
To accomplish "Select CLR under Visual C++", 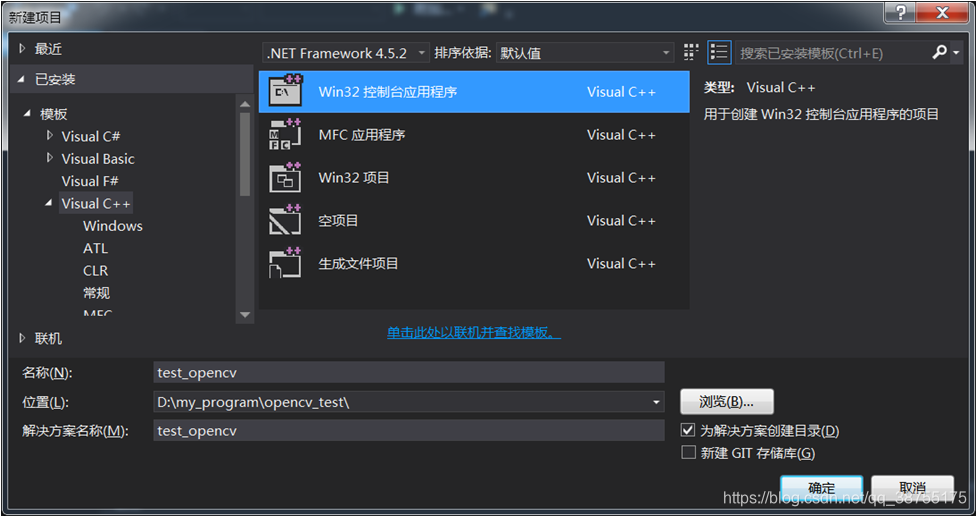I will click(95, 271).
